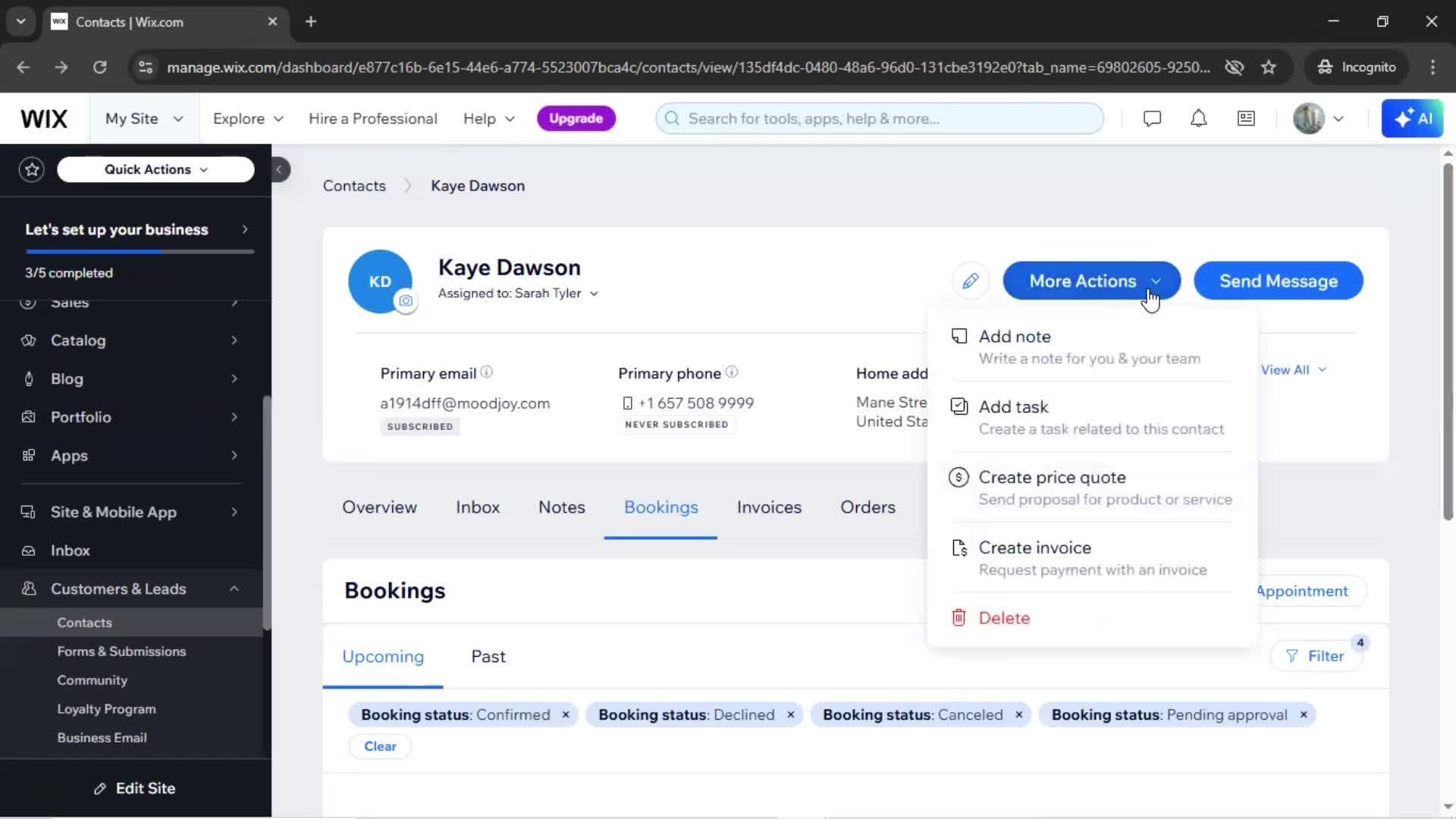Viewport: 1456px width, 819px height.
Task: Select Create invoice menu item
Action: coord(1091,558)
